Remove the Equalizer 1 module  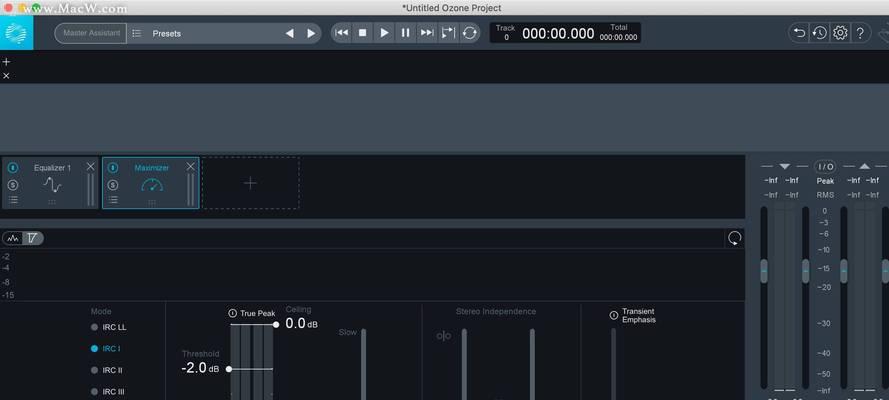[x=91, y=167]
